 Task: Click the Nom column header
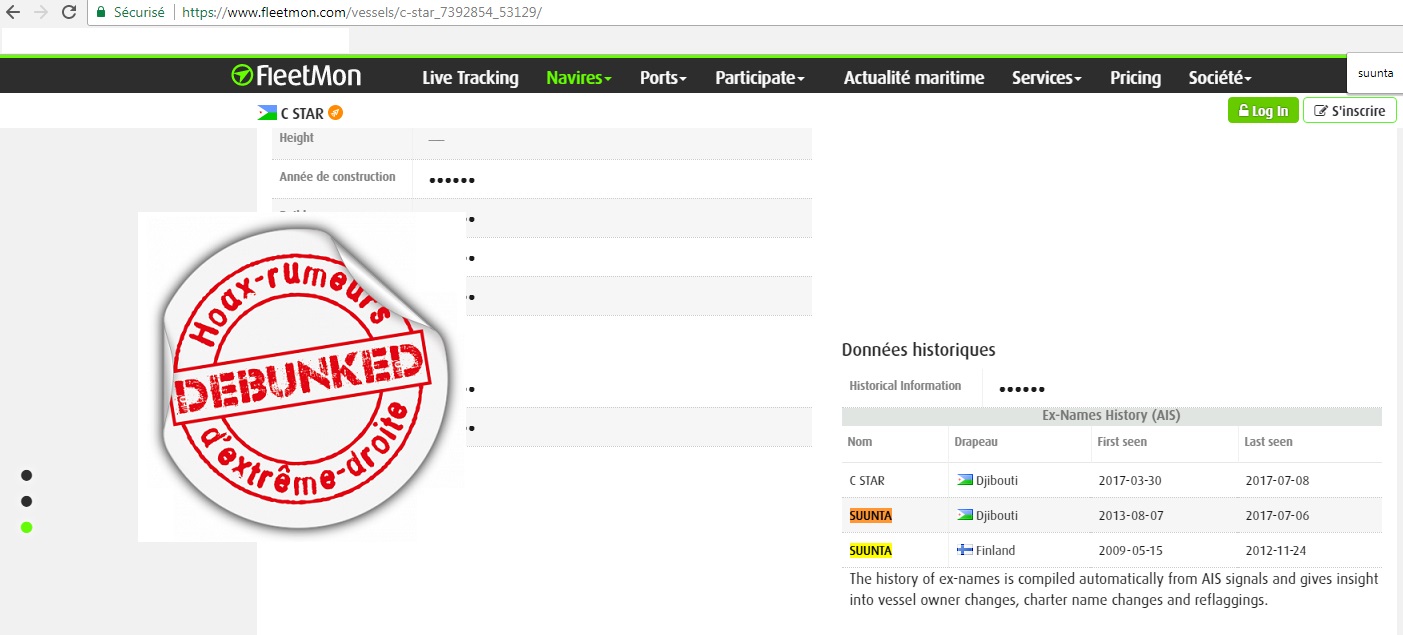click(859, 441)
